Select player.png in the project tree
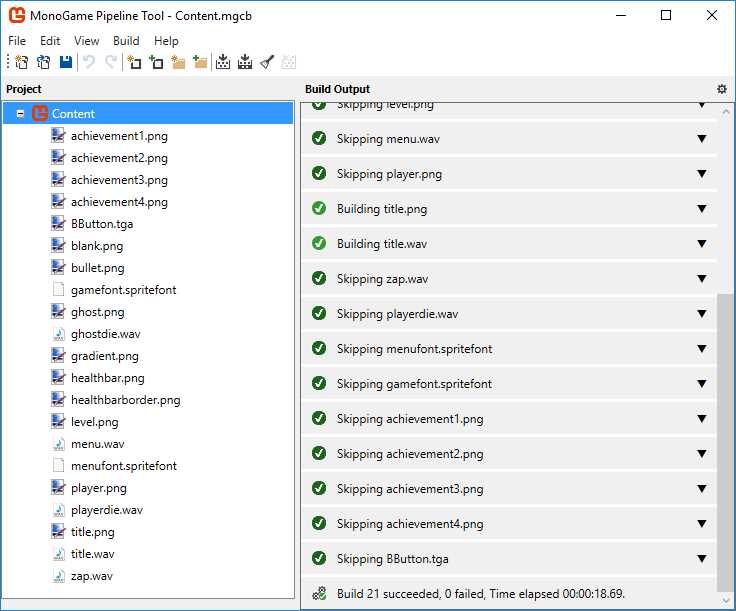The width and height of the screenshot is (736, 611). tap(99, 488)
